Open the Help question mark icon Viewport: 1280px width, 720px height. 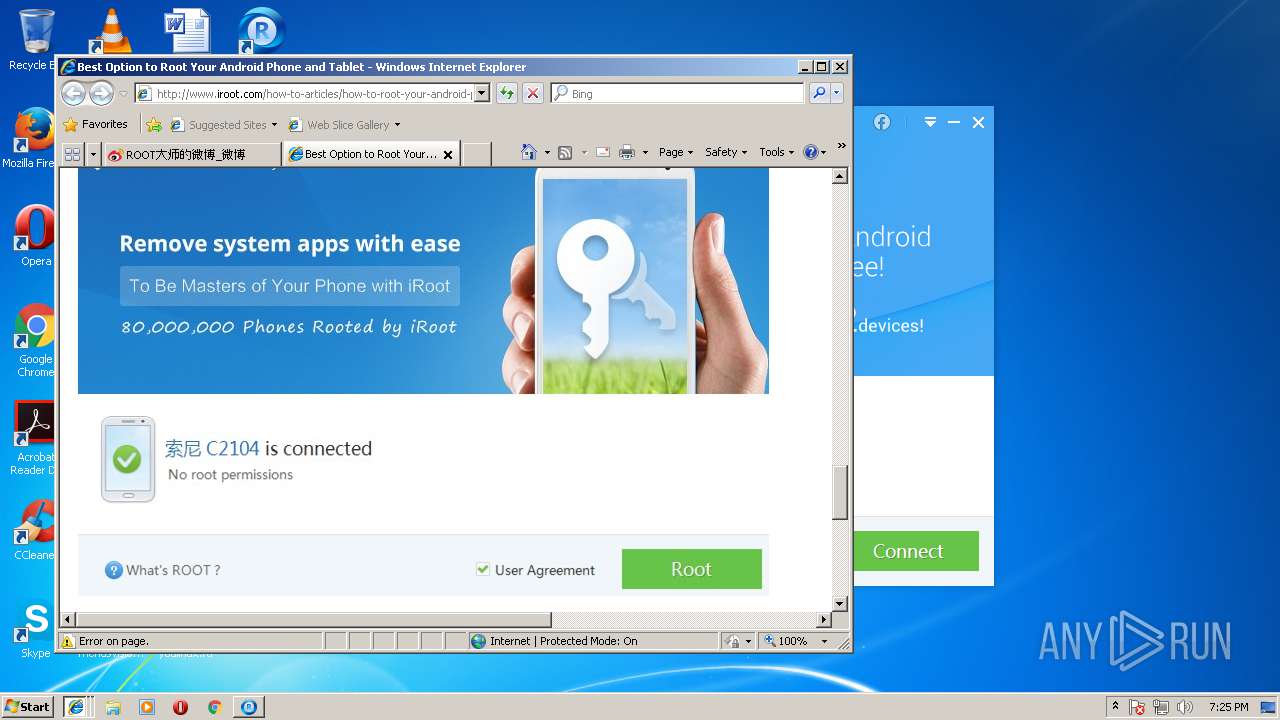[811, 152]
